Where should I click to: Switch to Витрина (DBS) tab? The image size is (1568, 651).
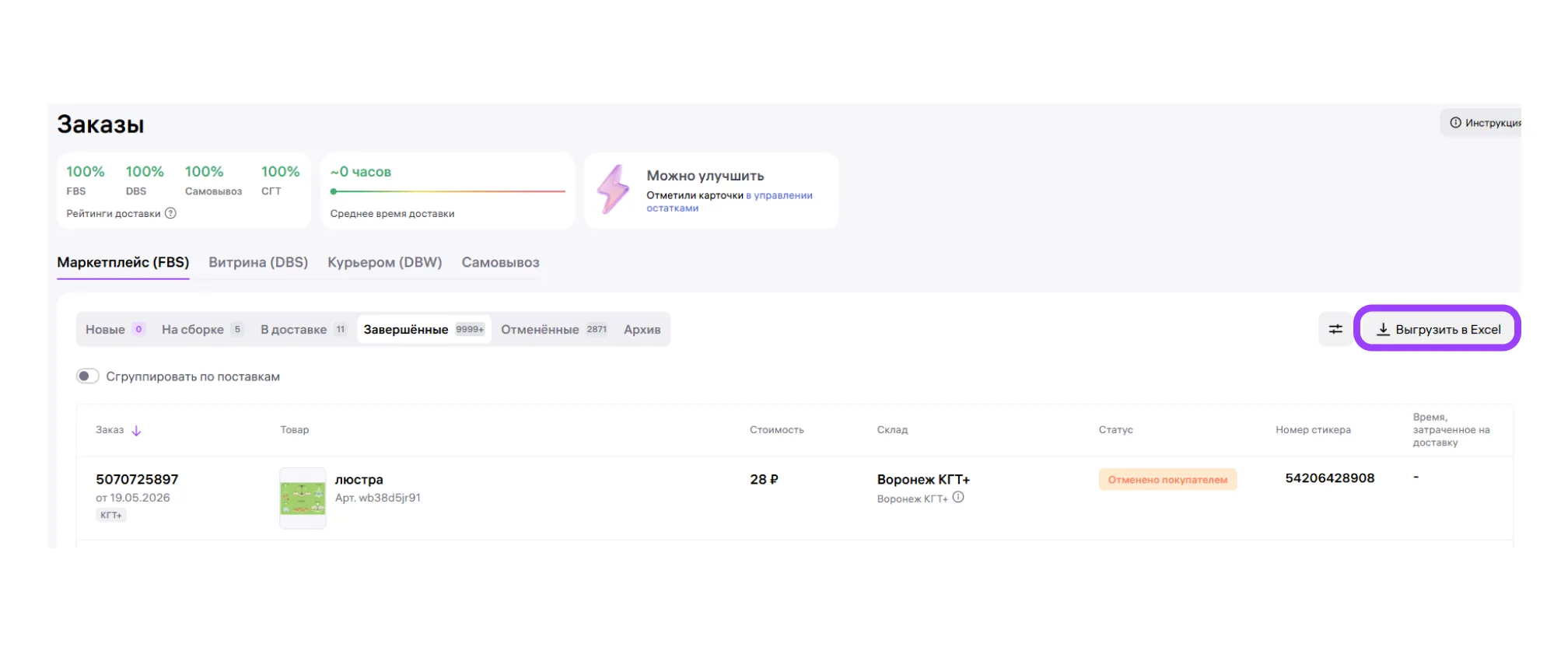tap(258, 262)
